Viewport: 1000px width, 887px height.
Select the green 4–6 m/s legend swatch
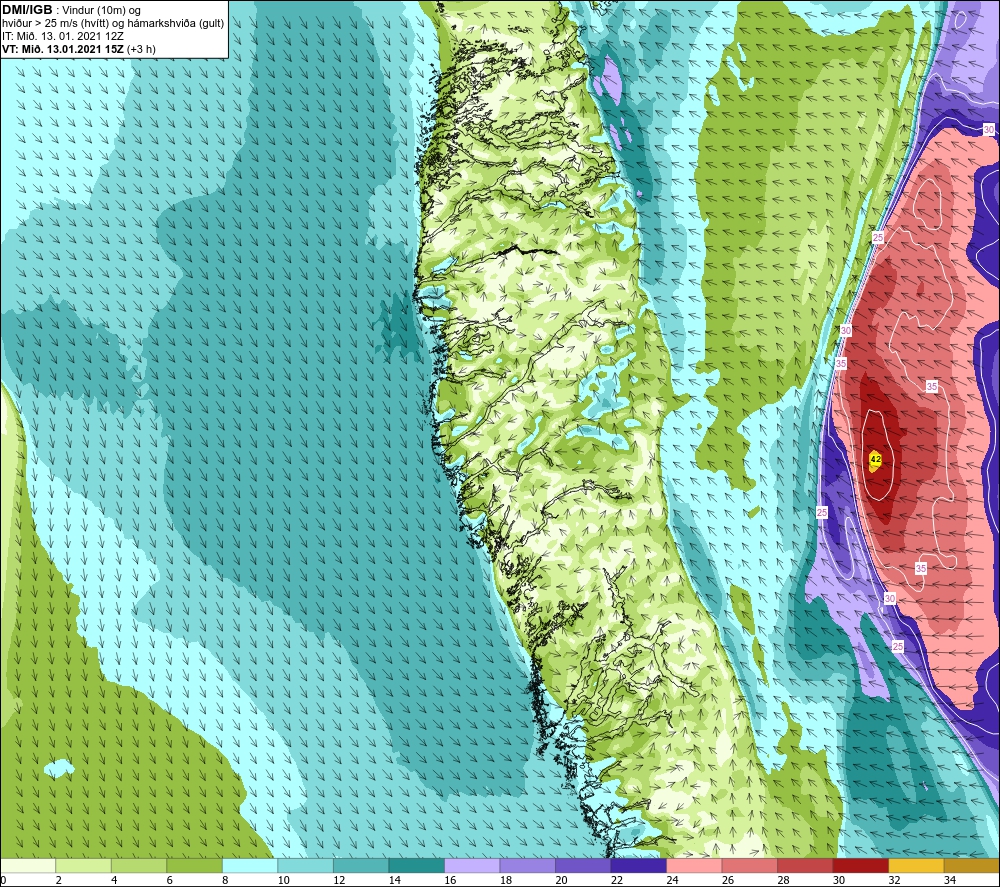point(139,866)
